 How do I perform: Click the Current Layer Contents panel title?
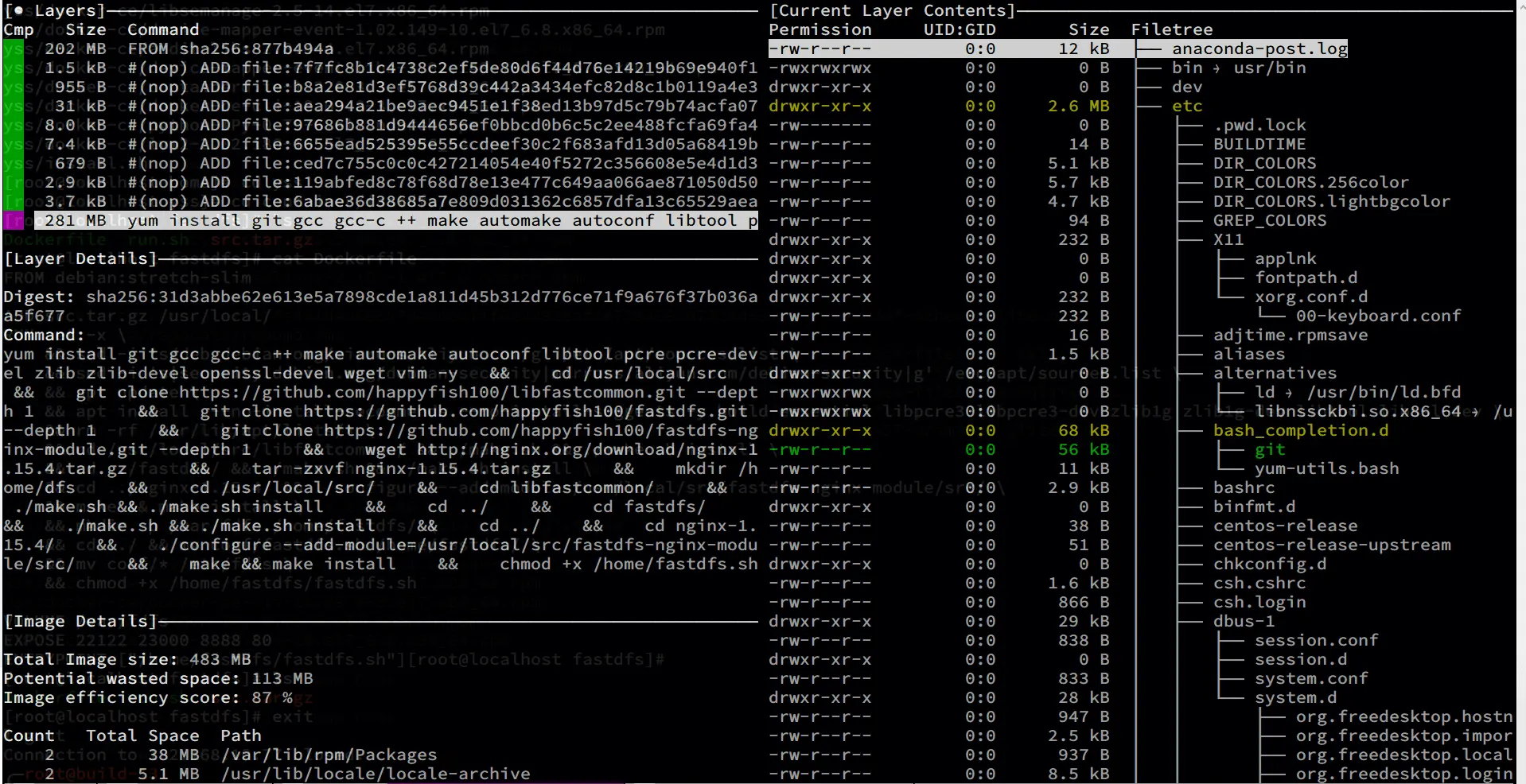[893, 10]
